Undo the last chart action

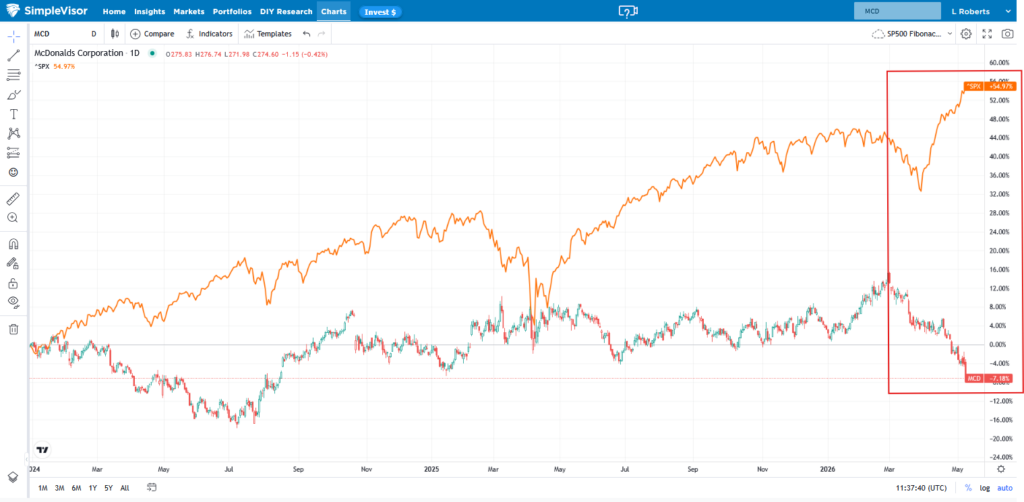click(306, 34)
